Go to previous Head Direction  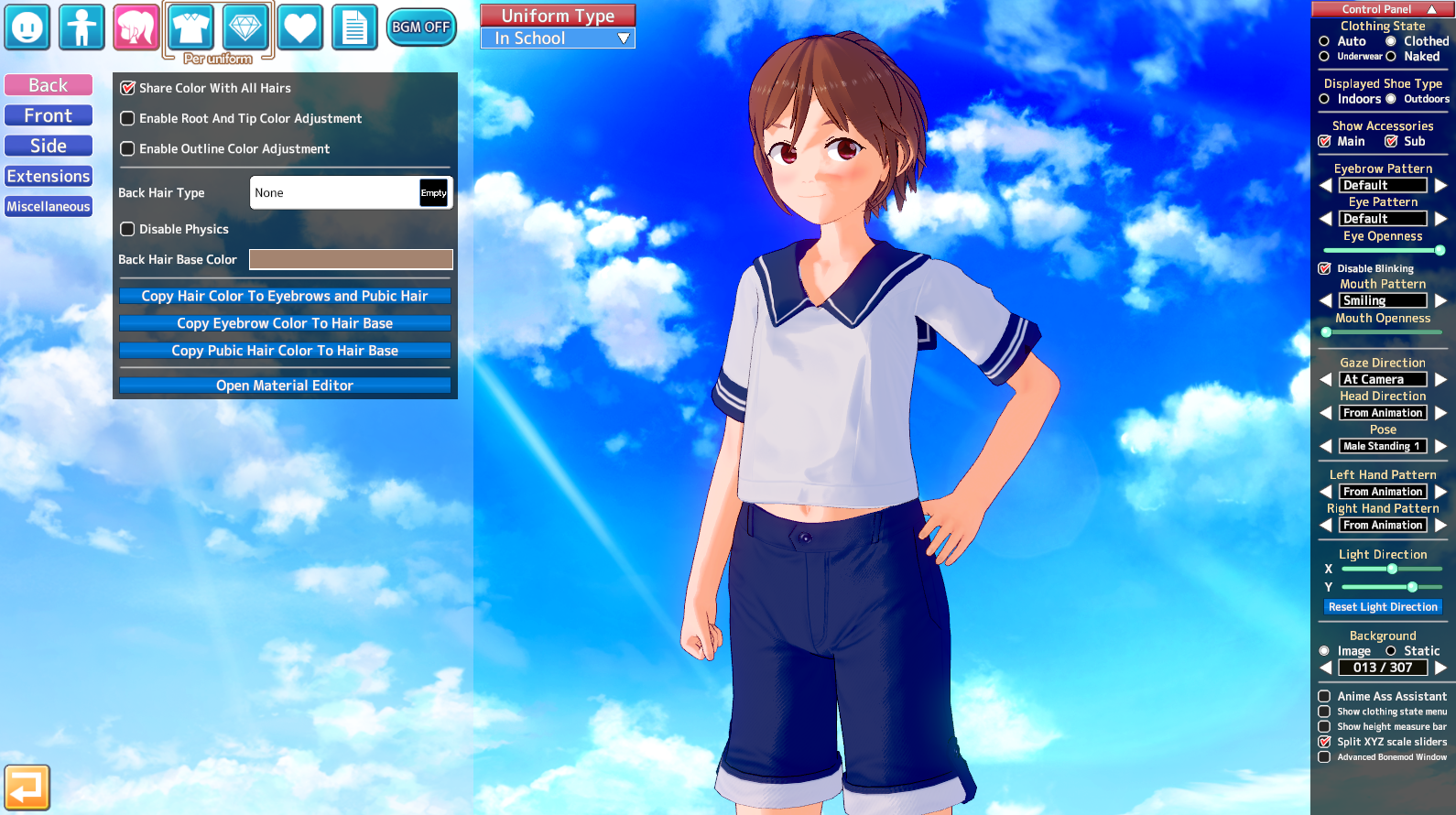point(1325,413)
